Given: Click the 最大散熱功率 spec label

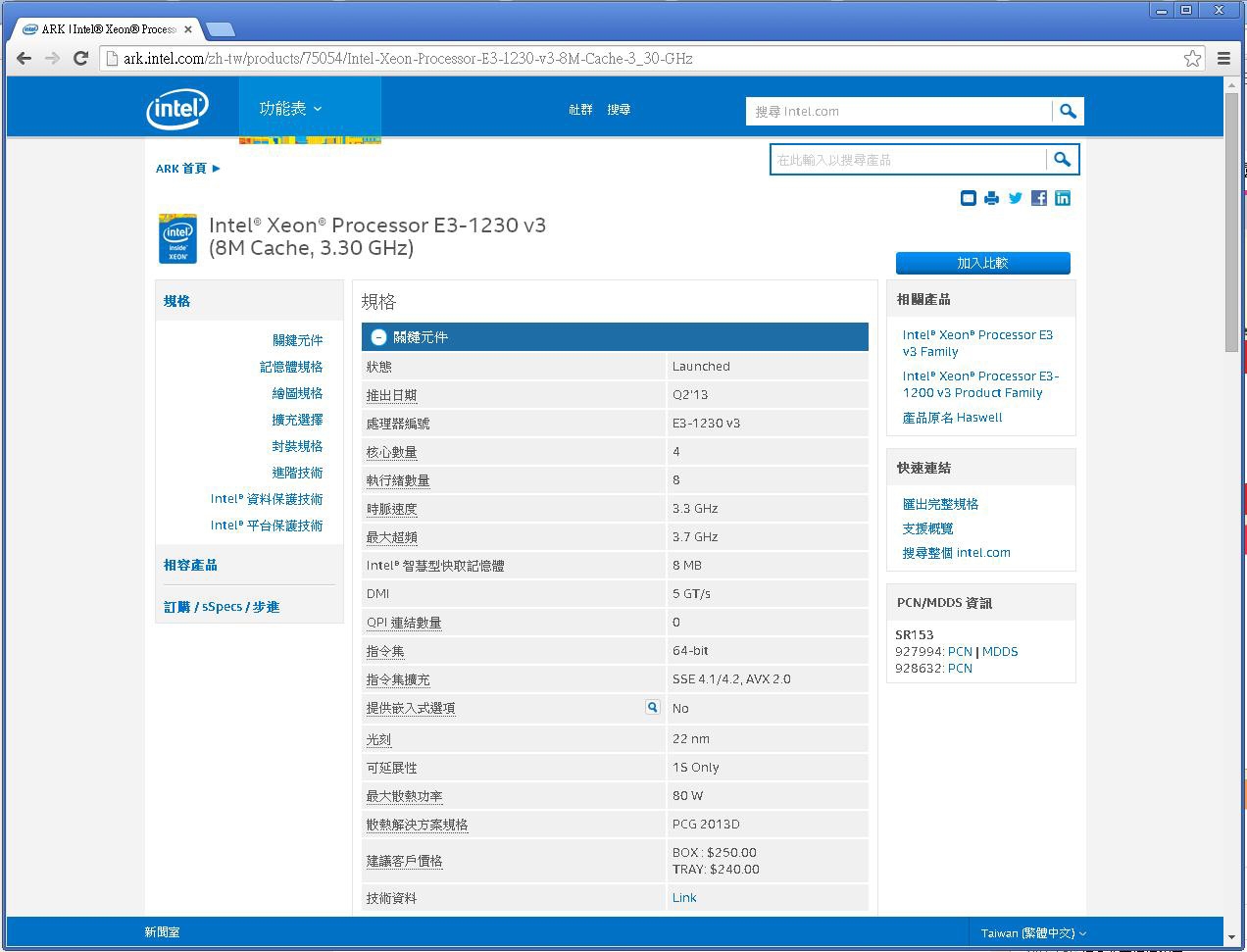Looking at the screenshot, I should [404, 796].
